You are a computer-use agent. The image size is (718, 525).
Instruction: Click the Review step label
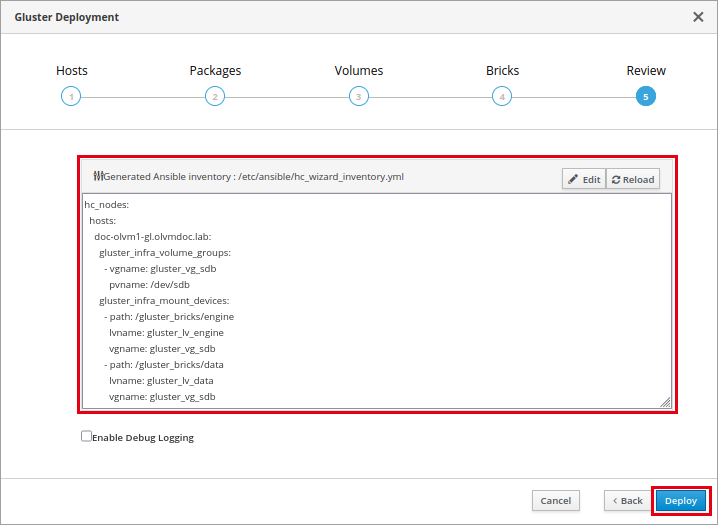click(x=646, y=70)
